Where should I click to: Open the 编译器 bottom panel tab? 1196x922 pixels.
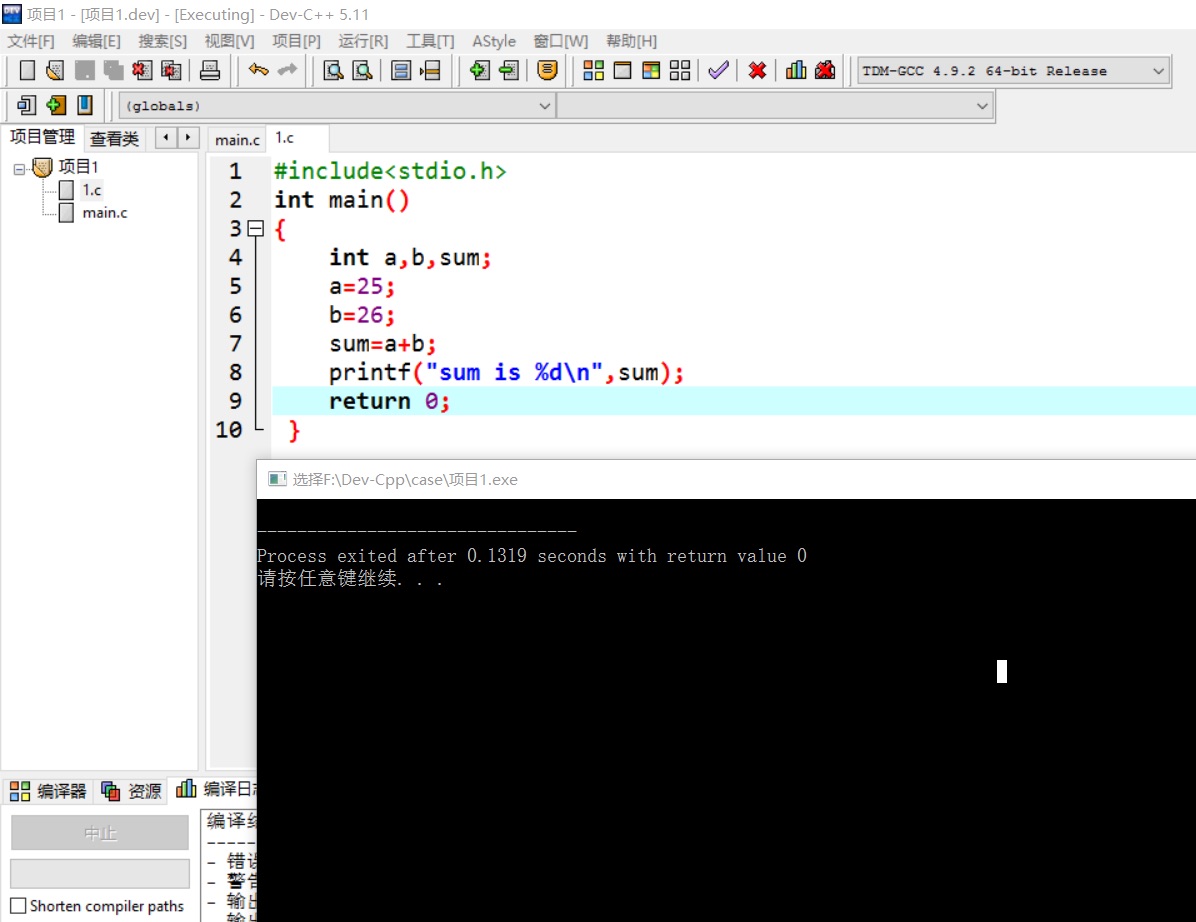pyautogui.click(x=49, y=791)
